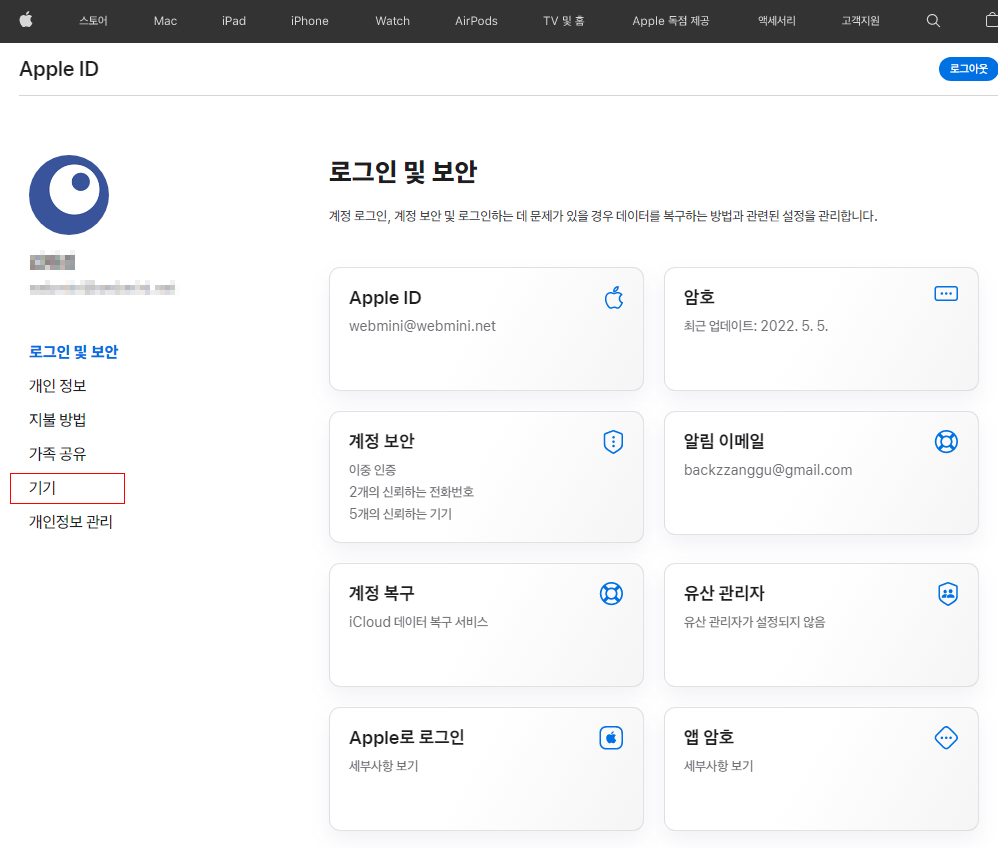Screen dimensions: 998x848
Task: Click the webmini@webmini.net email text
Action: tap(422, 326)
